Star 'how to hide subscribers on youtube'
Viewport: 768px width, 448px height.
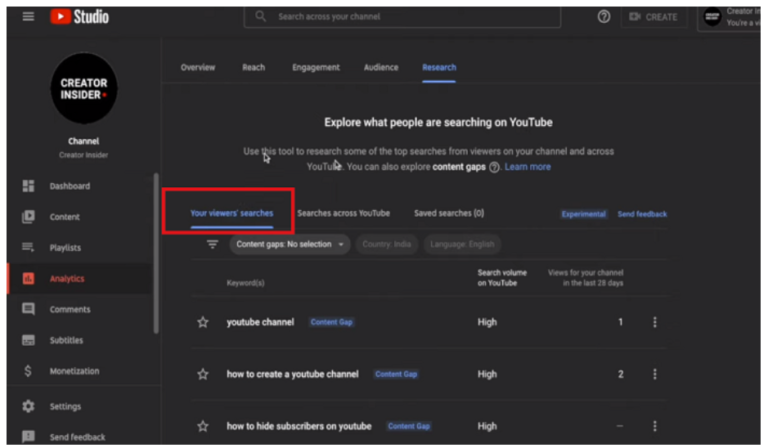click(x=203, y=426)
